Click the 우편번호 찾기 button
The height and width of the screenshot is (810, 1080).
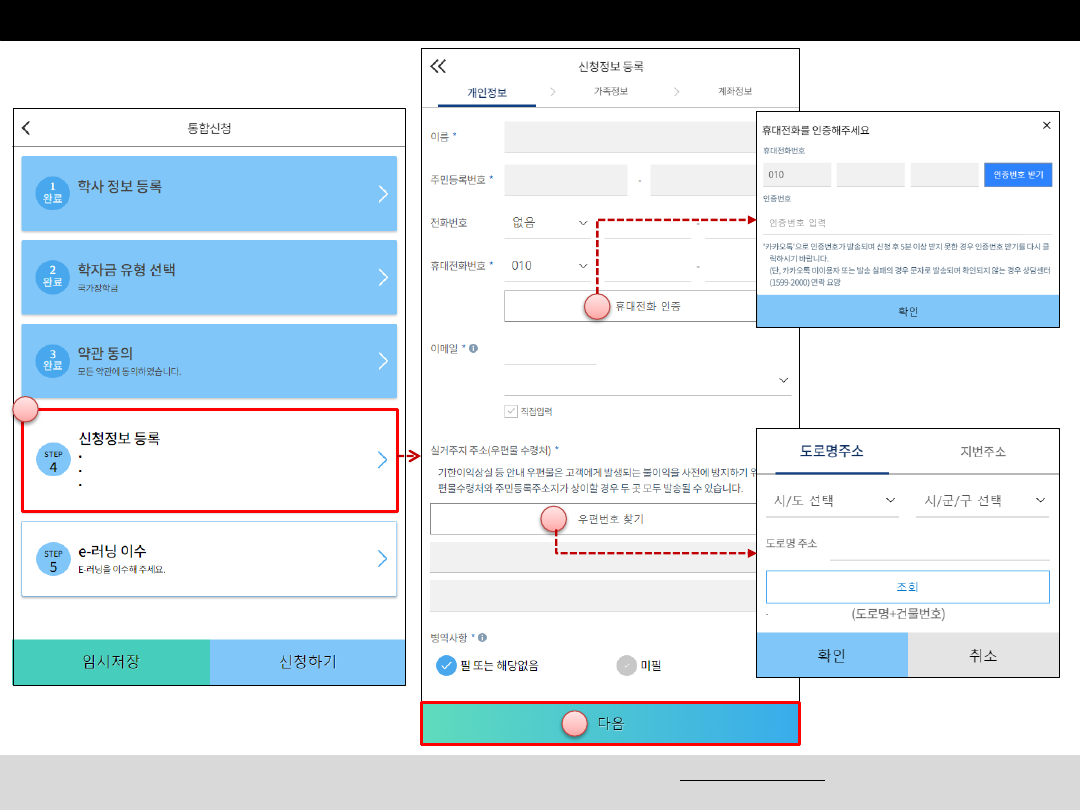tap(610, 519)
